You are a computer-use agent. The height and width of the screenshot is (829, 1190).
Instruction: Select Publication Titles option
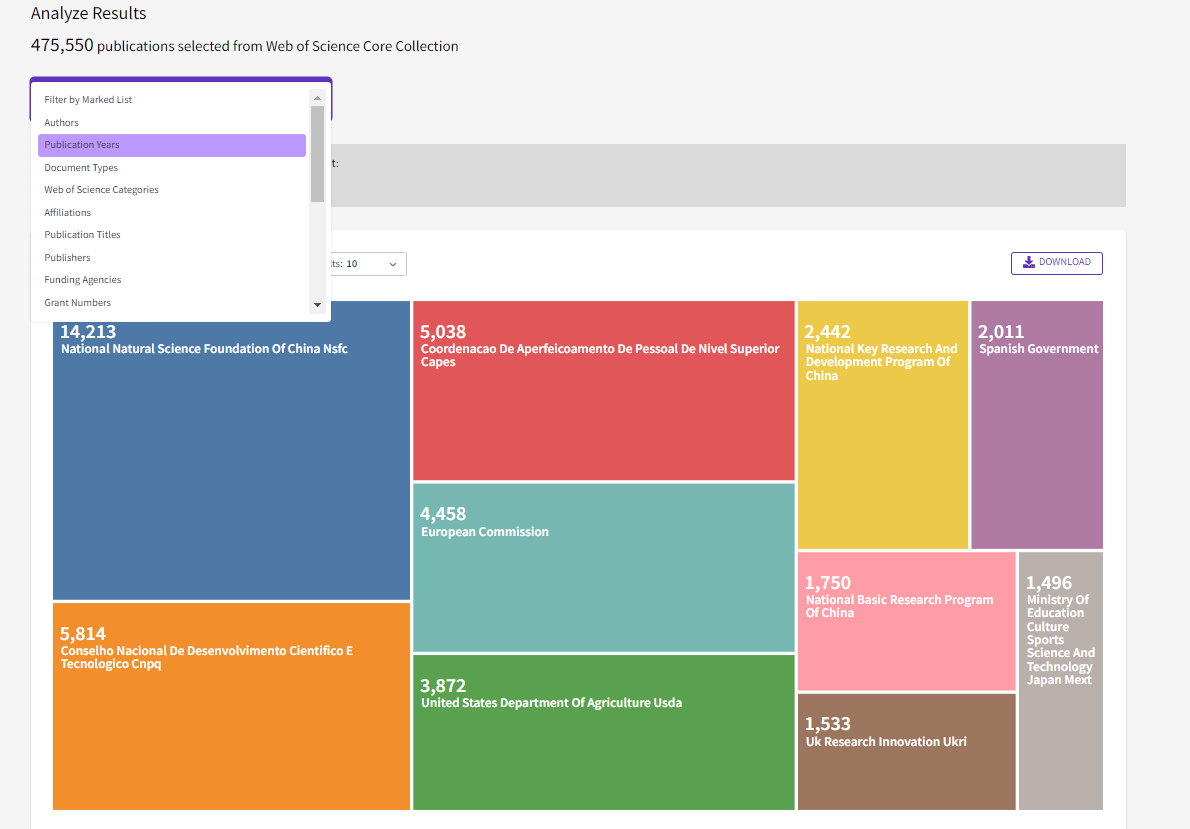pyautogui.click(x=172, y=235)
